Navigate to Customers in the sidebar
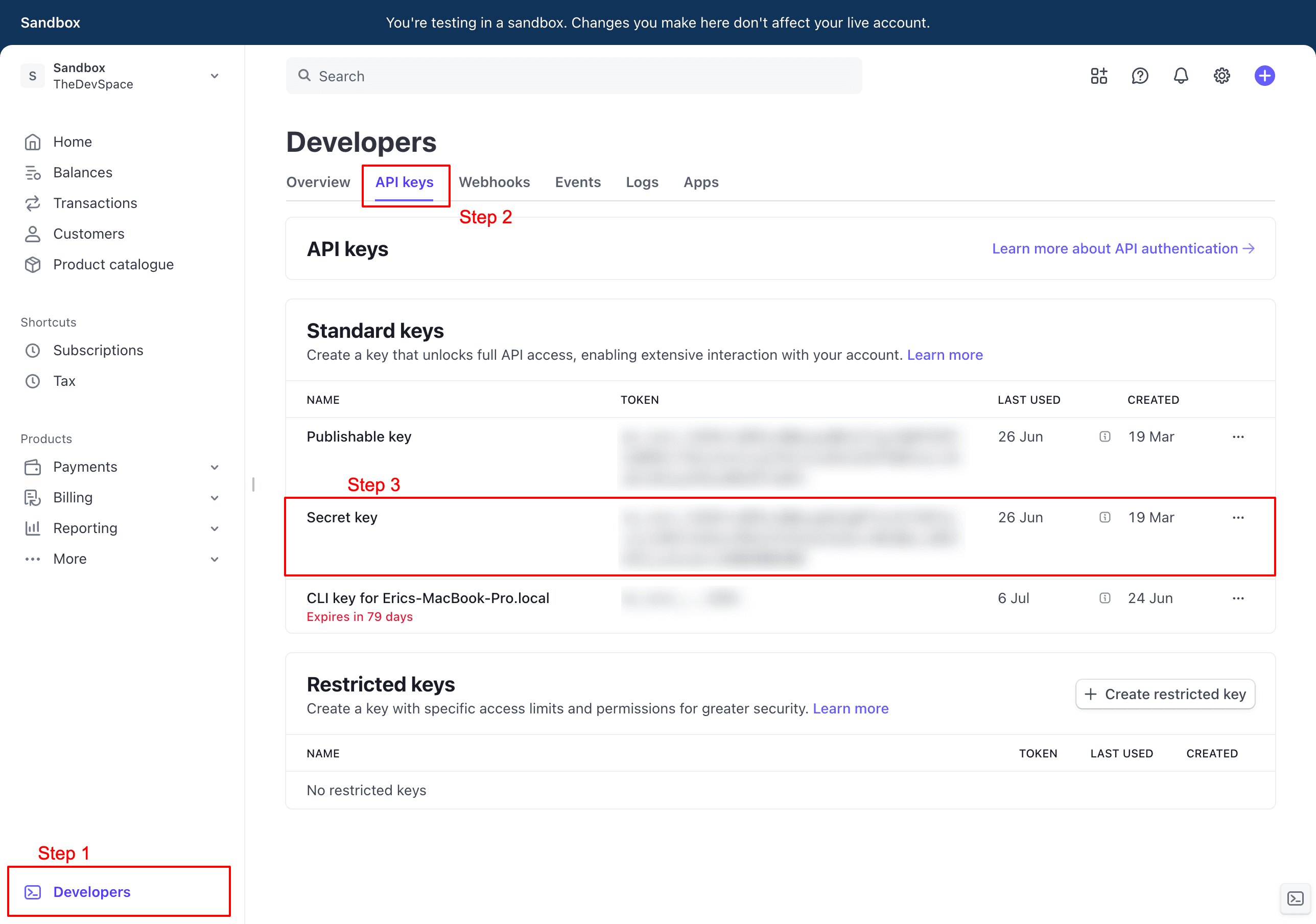 (x=89, y=234)
